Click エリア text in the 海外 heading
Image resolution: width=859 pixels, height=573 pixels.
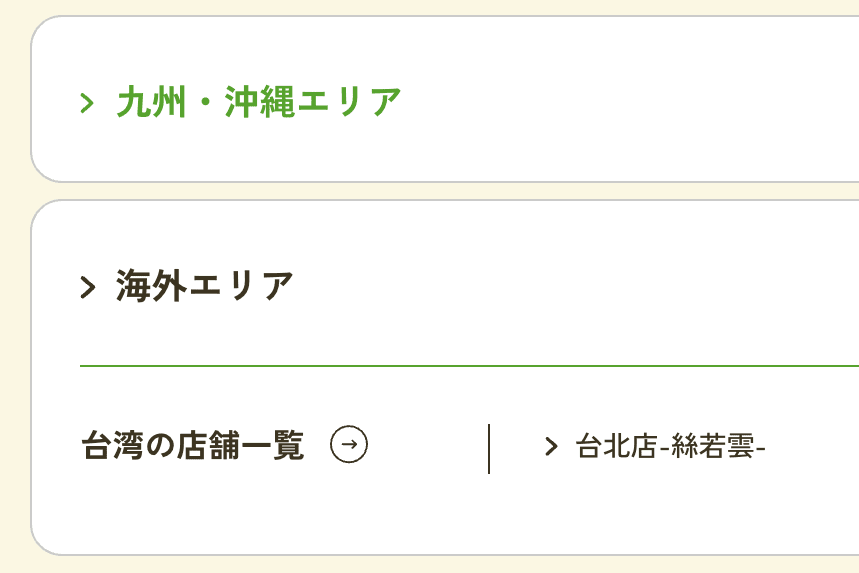click(241, 286)
